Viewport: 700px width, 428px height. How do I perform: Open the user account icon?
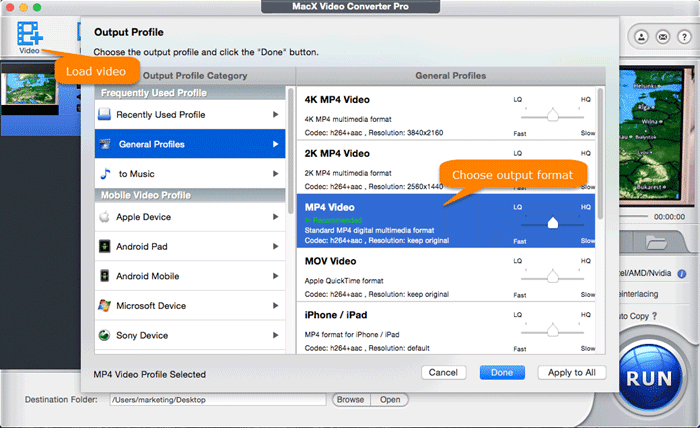pos(641,37)
